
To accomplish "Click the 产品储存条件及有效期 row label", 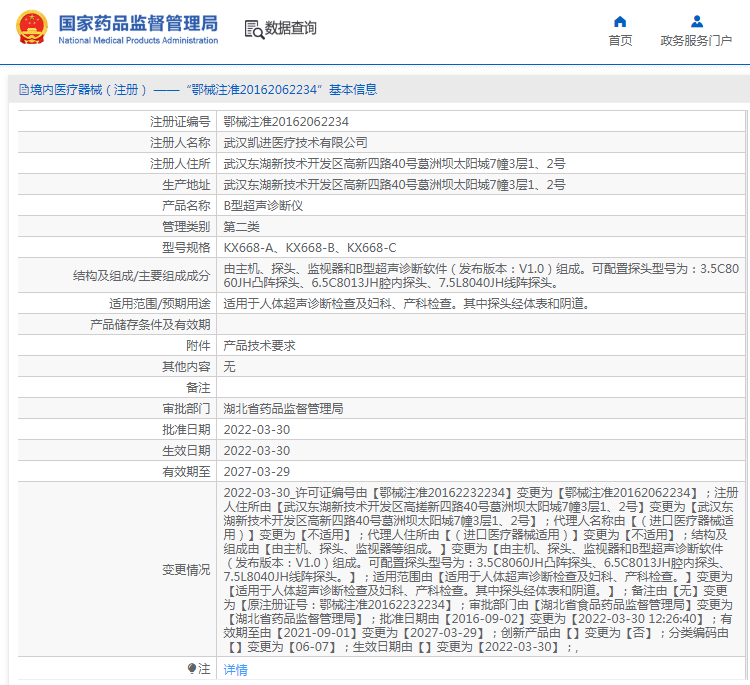I will (150, 325).
